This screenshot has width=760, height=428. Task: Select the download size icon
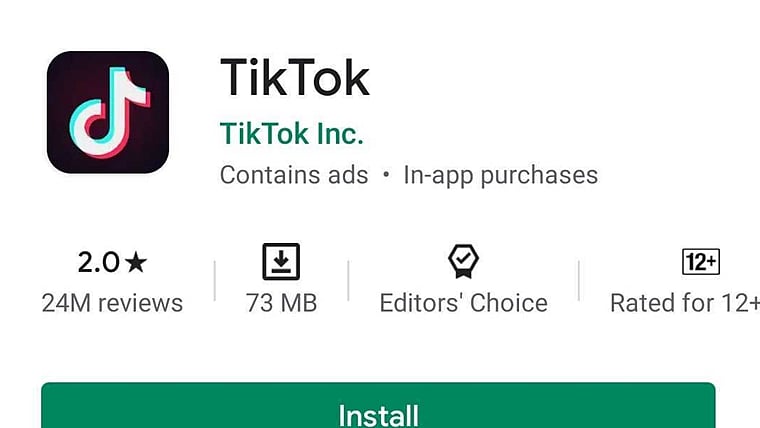click(x=281, y=262)
